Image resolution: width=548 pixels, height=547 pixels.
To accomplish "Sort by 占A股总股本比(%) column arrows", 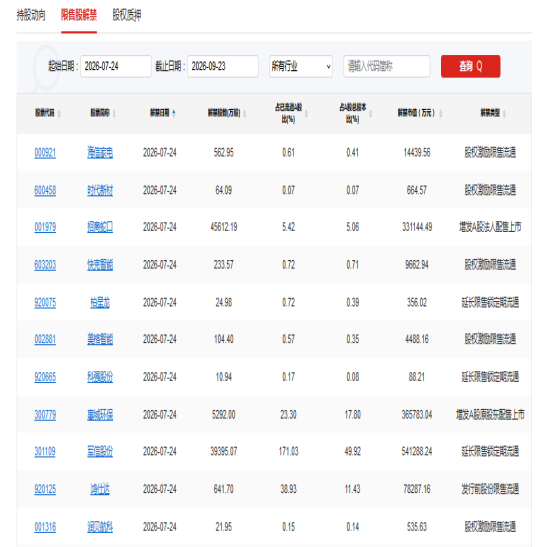I will click(370, 113).
